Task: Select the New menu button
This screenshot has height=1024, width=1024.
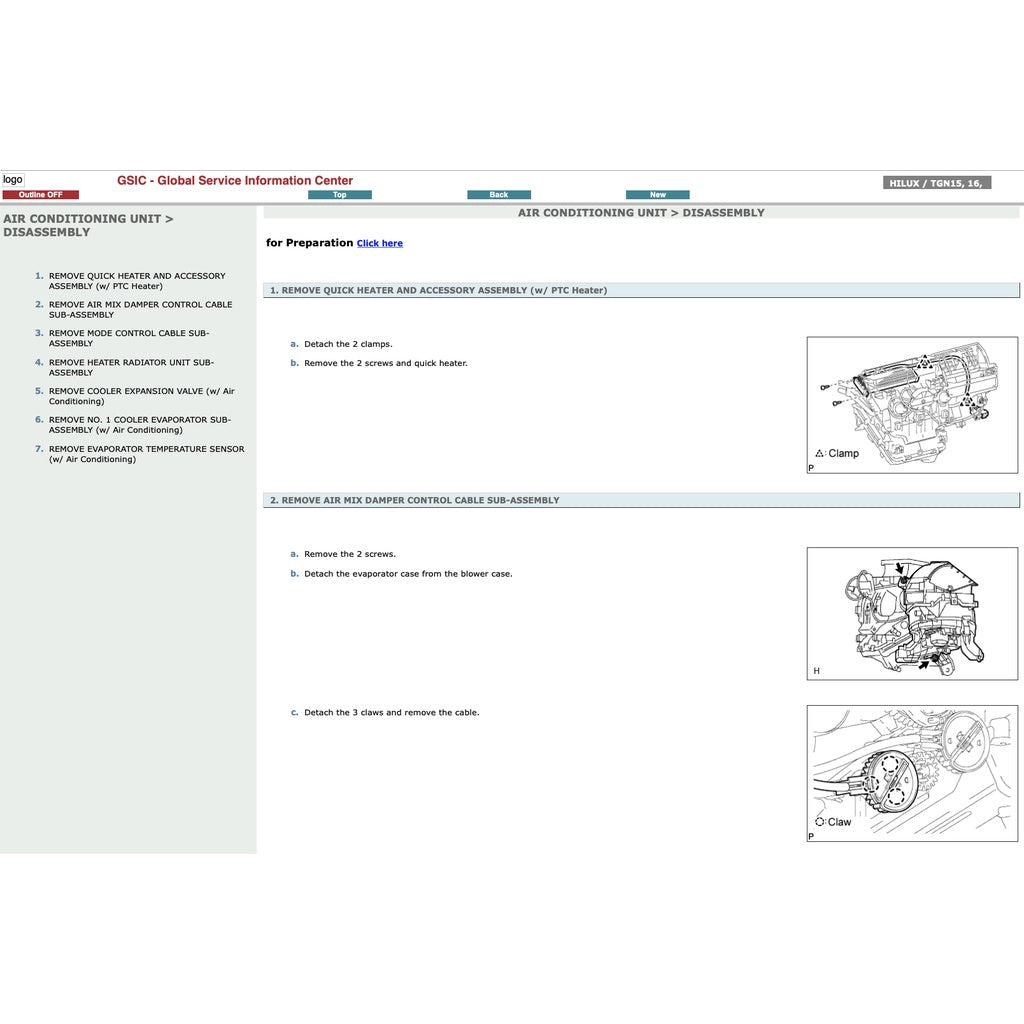Action: click(657, 194)
